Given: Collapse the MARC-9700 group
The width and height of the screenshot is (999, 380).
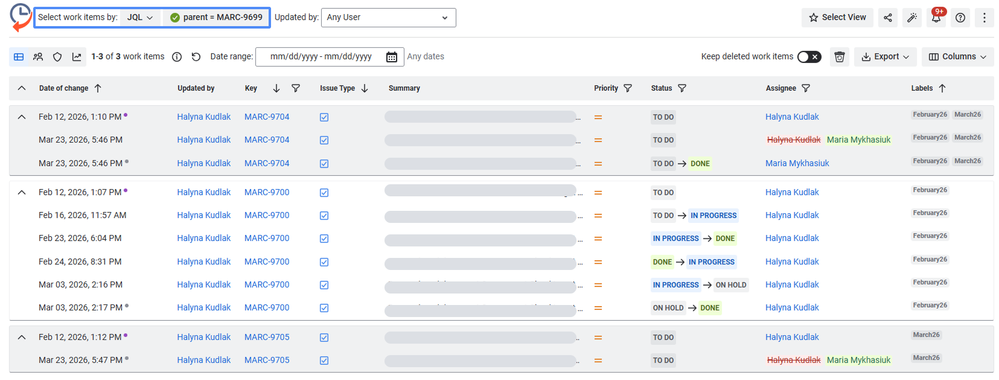Looking at the screenshot, I should coord(22,192).
